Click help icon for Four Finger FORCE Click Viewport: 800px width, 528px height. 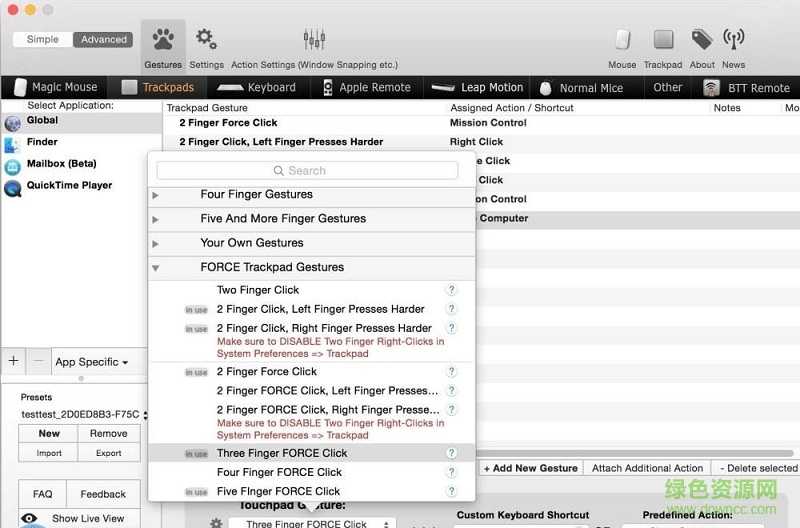pos(451,472)
